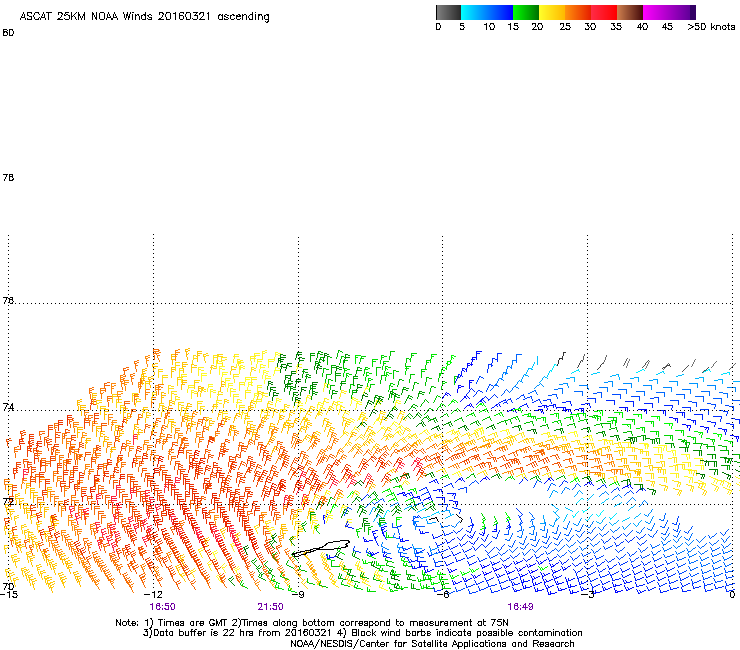This screenshot has width=740, height=650.
Task: Click 'Black wind barbs indicate possible contamination' note
Action: (466, 633)
